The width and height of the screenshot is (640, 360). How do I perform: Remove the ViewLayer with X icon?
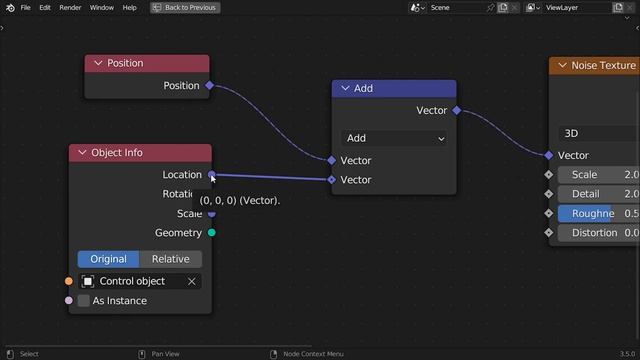[x=630, y=8]
